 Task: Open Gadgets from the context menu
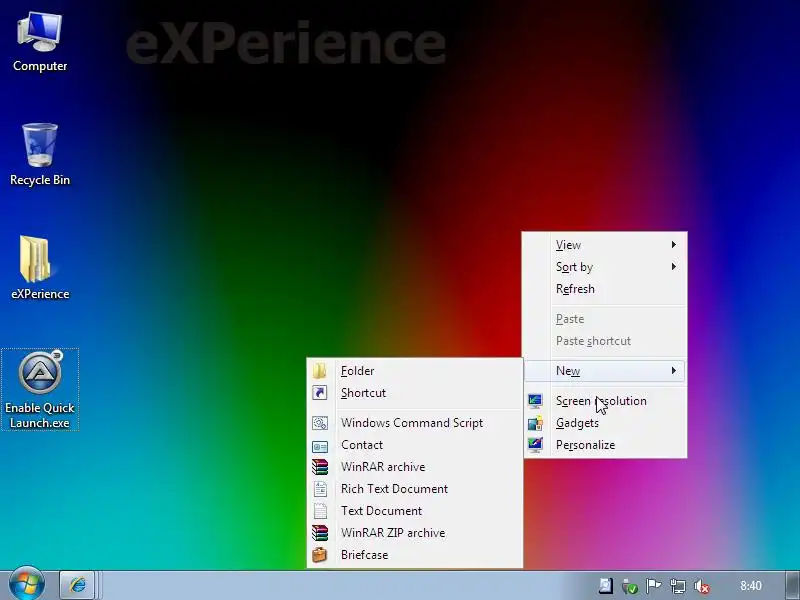(x=606, y=423)
